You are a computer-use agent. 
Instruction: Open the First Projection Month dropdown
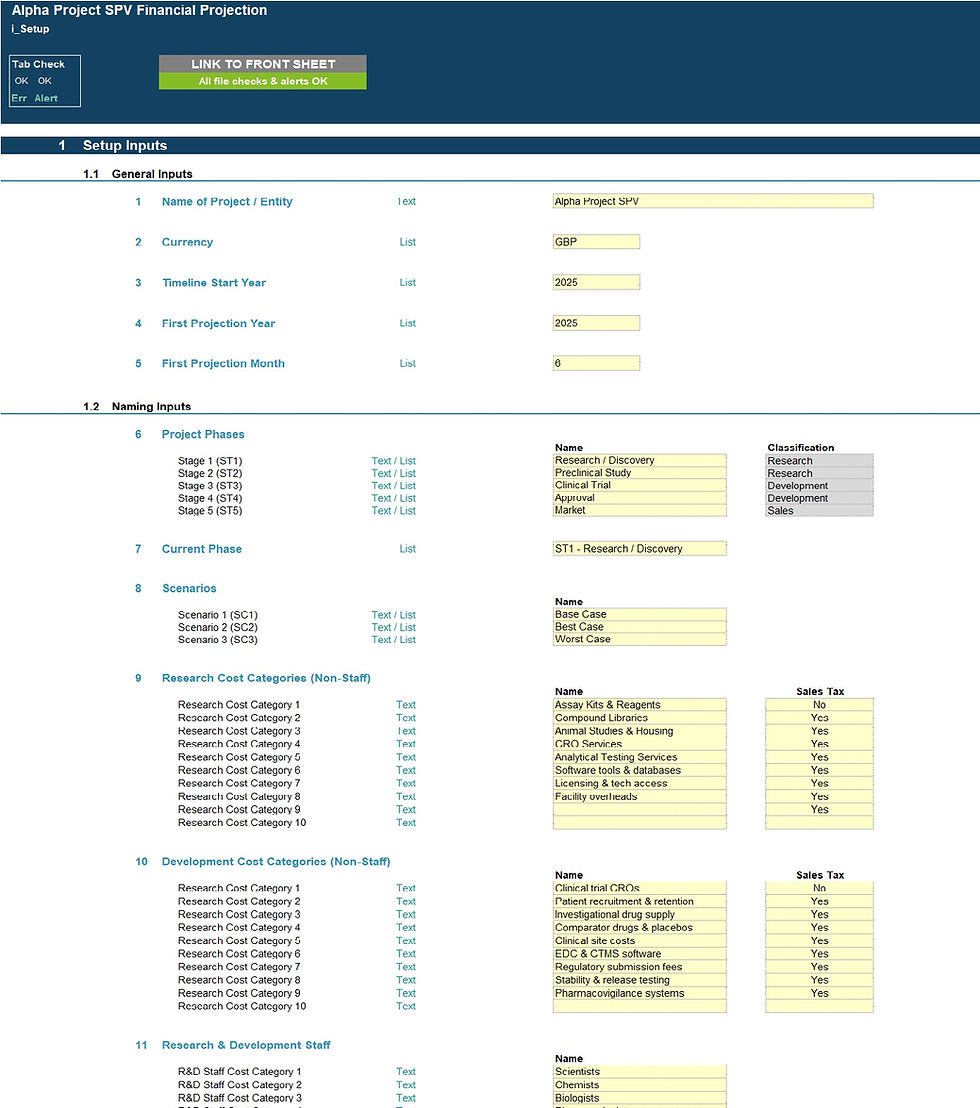[x=596, y=363]
